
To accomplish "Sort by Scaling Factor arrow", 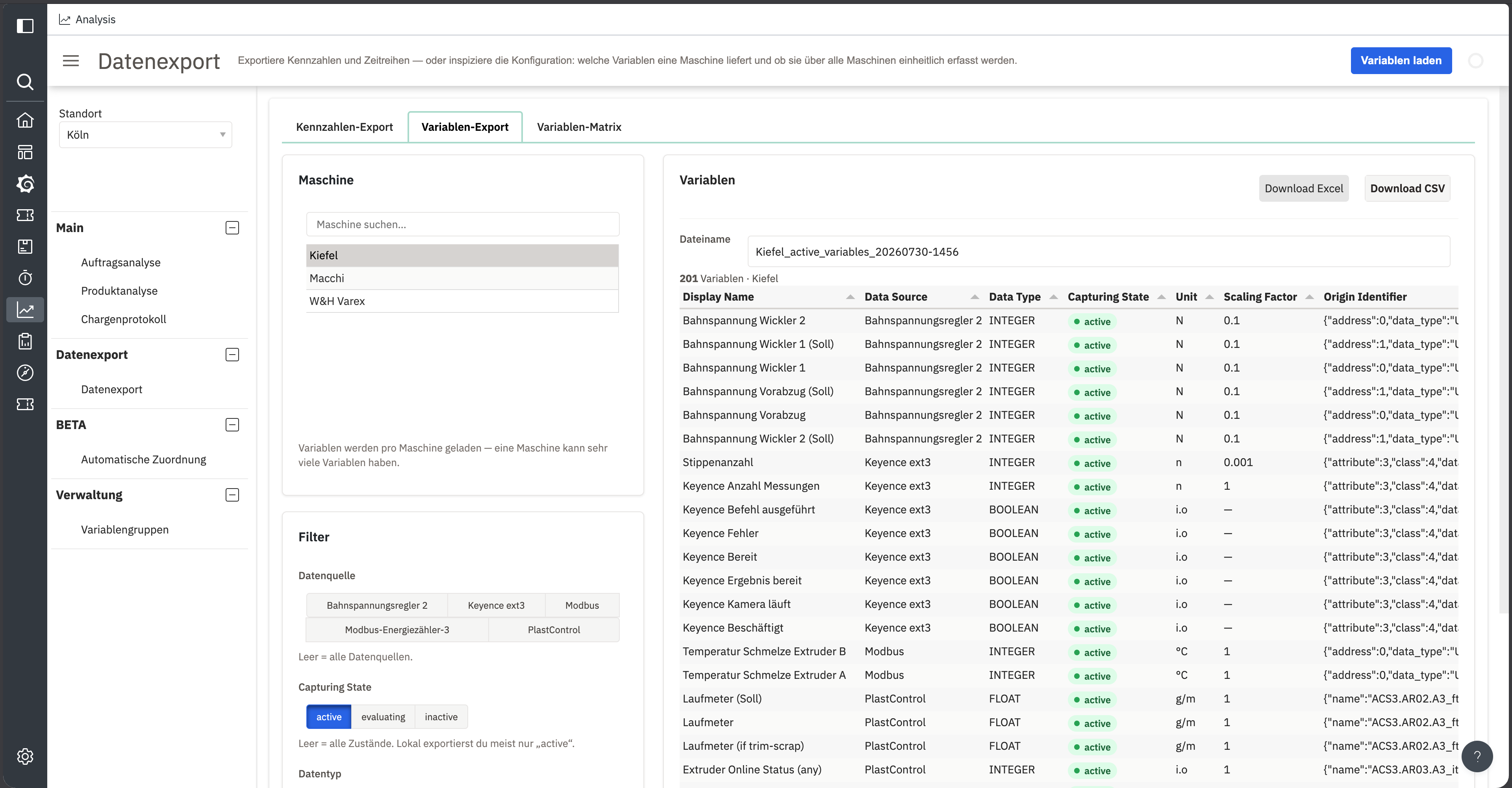I will coord(1310,297).
